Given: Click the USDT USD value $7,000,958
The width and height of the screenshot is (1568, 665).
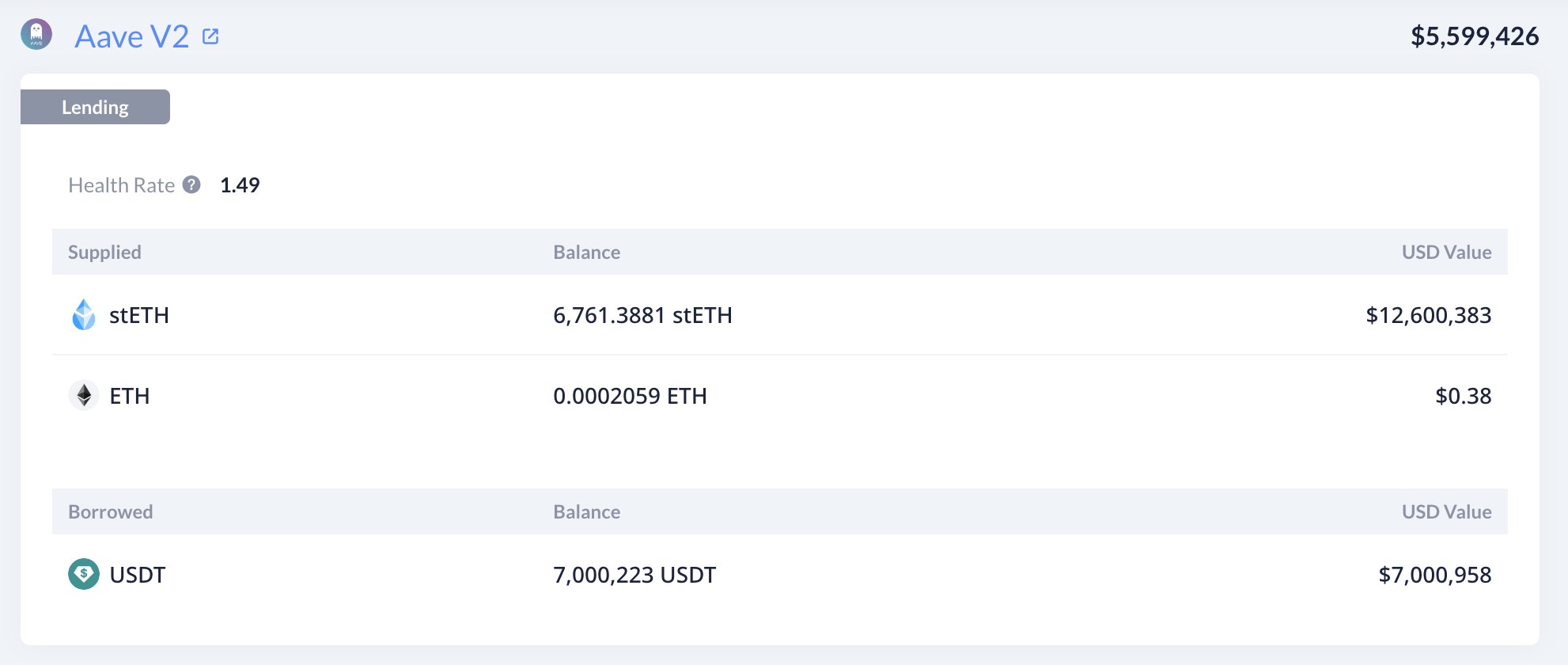Looking at the screenshot, I should click(x=1434, y=575).
